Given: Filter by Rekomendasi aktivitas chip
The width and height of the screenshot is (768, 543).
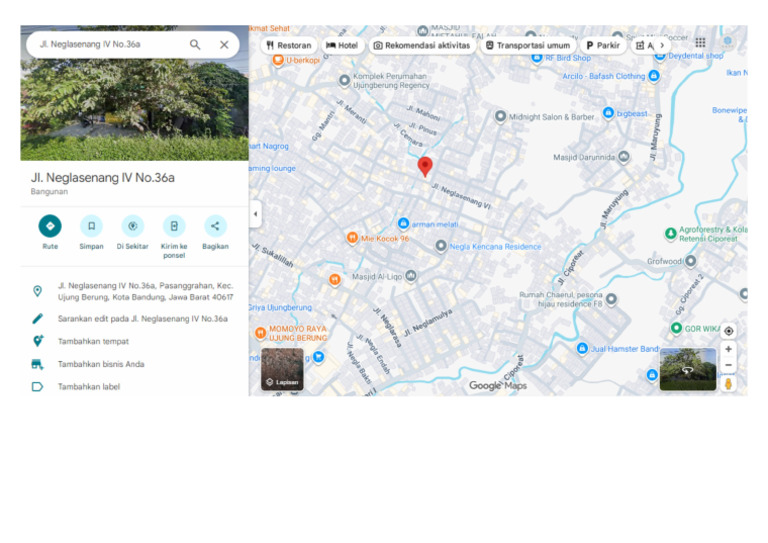Looking at the screenshot, I should [422, 46].
